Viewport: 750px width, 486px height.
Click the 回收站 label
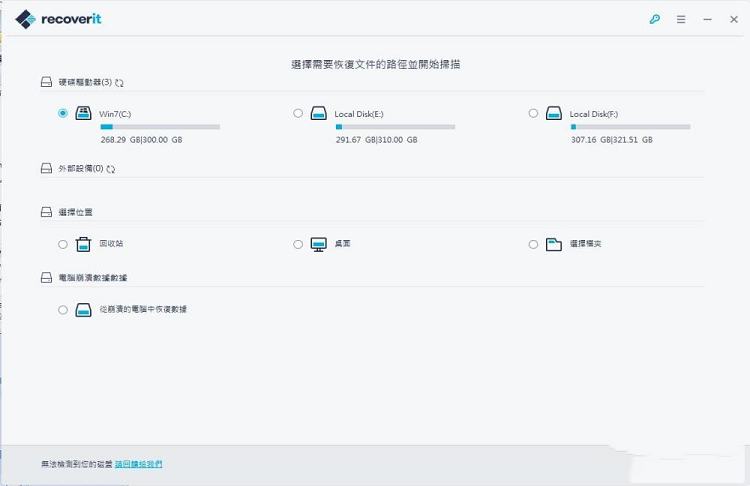point(111,243)
